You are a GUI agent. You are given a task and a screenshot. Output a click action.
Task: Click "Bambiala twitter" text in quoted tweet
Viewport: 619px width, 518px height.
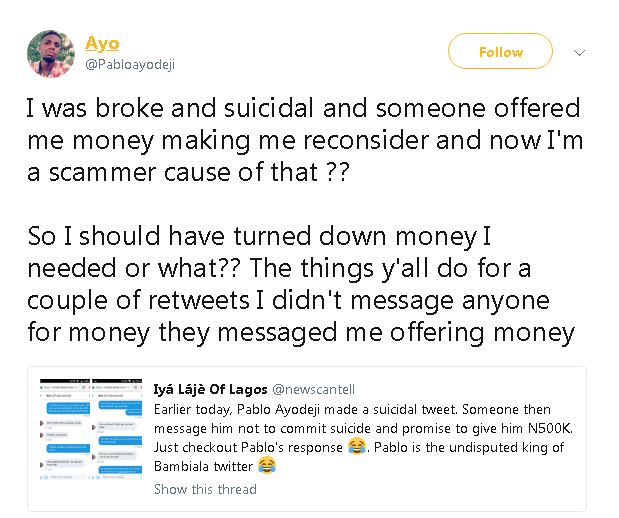[x=204, y=466]
